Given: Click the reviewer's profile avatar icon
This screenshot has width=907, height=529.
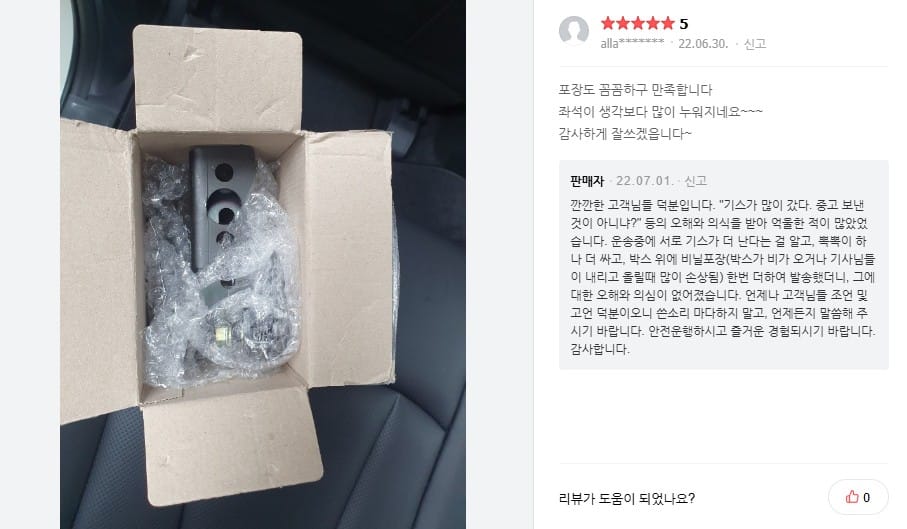Looking at the screenshot, I should pyautogui.click(x=573, y=31).
